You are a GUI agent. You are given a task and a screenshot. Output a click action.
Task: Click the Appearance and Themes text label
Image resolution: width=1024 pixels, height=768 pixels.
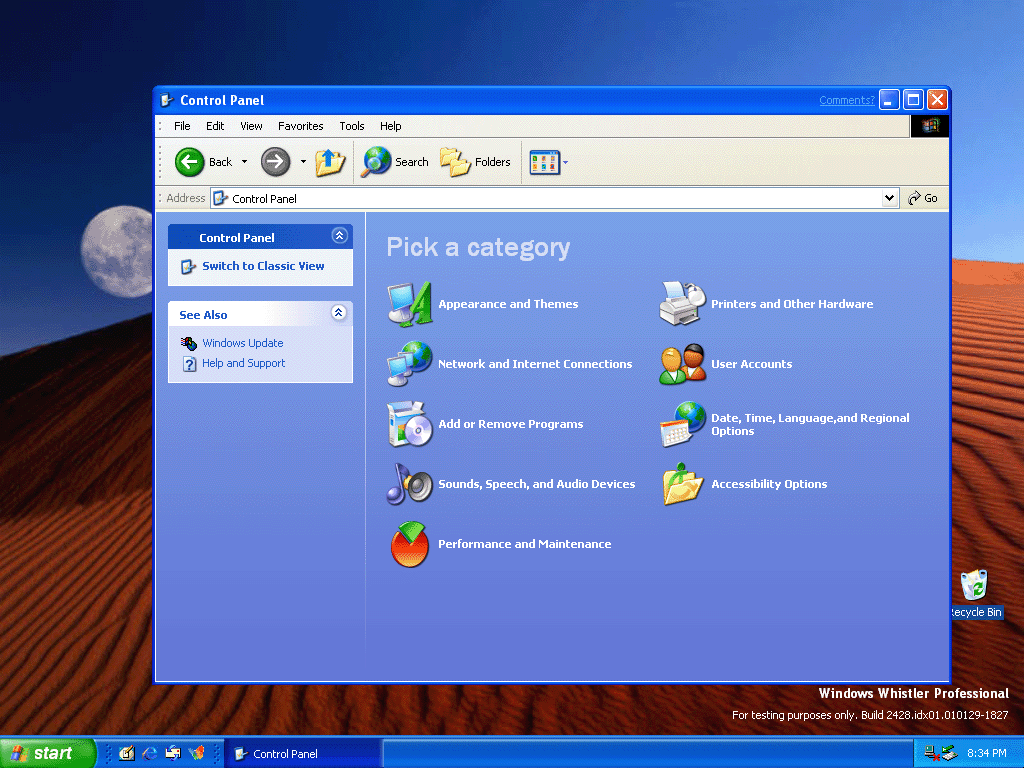tap(508, 304)
